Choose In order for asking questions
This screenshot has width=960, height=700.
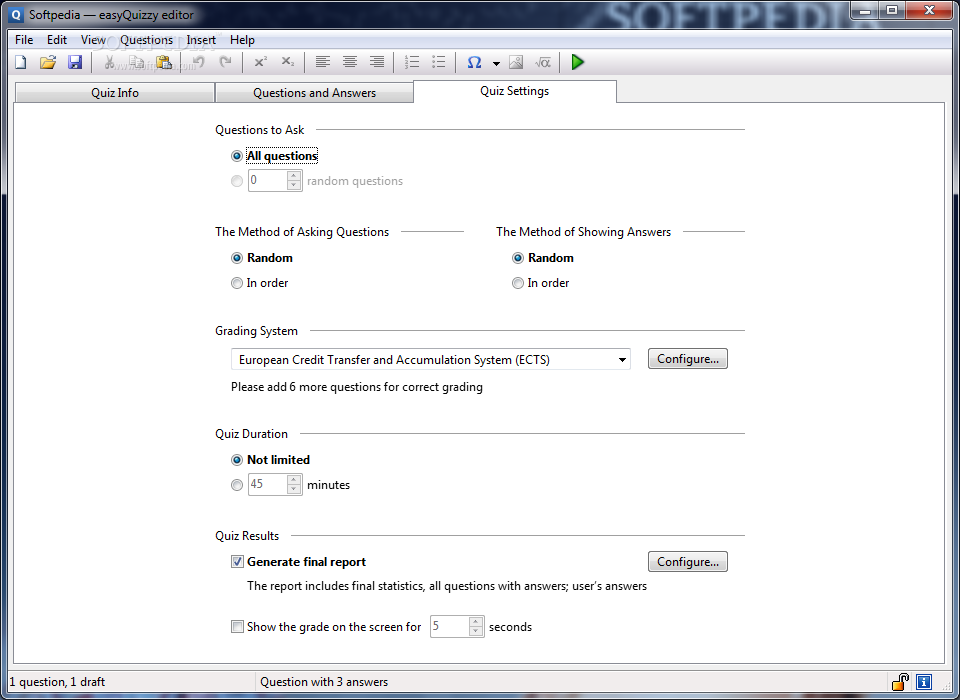pyautogui.click(x=236, y=283)
